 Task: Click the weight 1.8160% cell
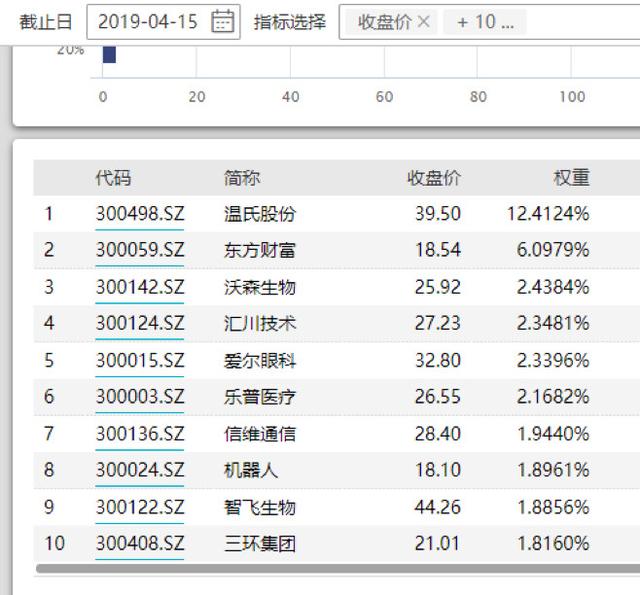tap(553, 543)
